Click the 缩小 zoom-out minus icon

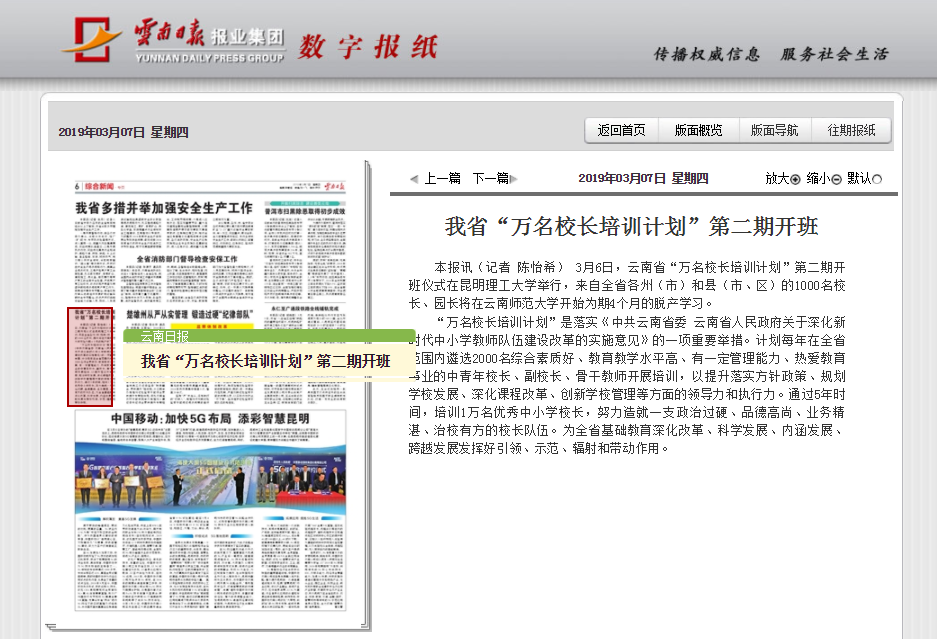(836, 179)
